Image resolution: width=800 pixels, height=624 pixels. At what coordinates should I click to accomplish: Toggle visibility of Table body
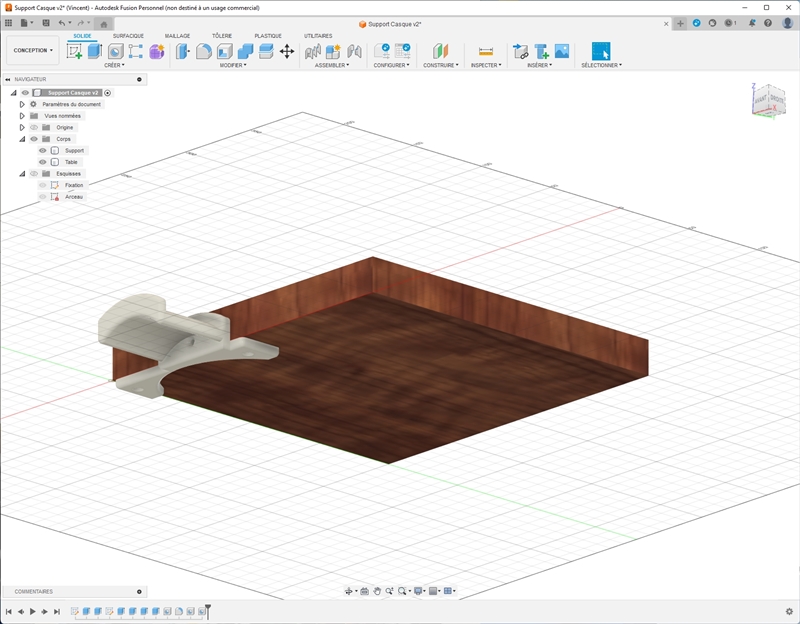coord(43,162)
